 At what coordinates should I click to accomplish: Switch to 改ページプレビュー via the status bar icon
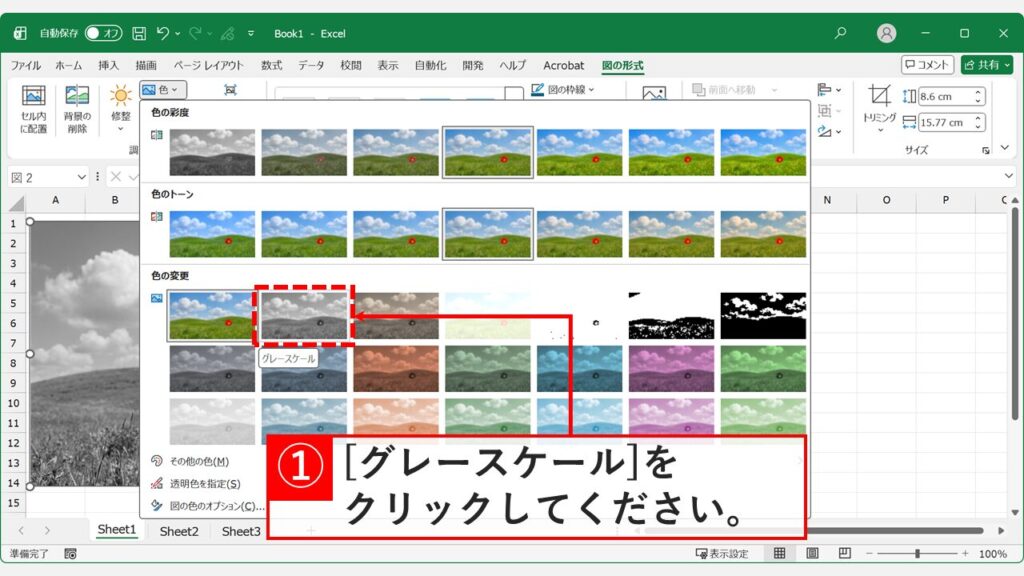[x=844, y=554]
